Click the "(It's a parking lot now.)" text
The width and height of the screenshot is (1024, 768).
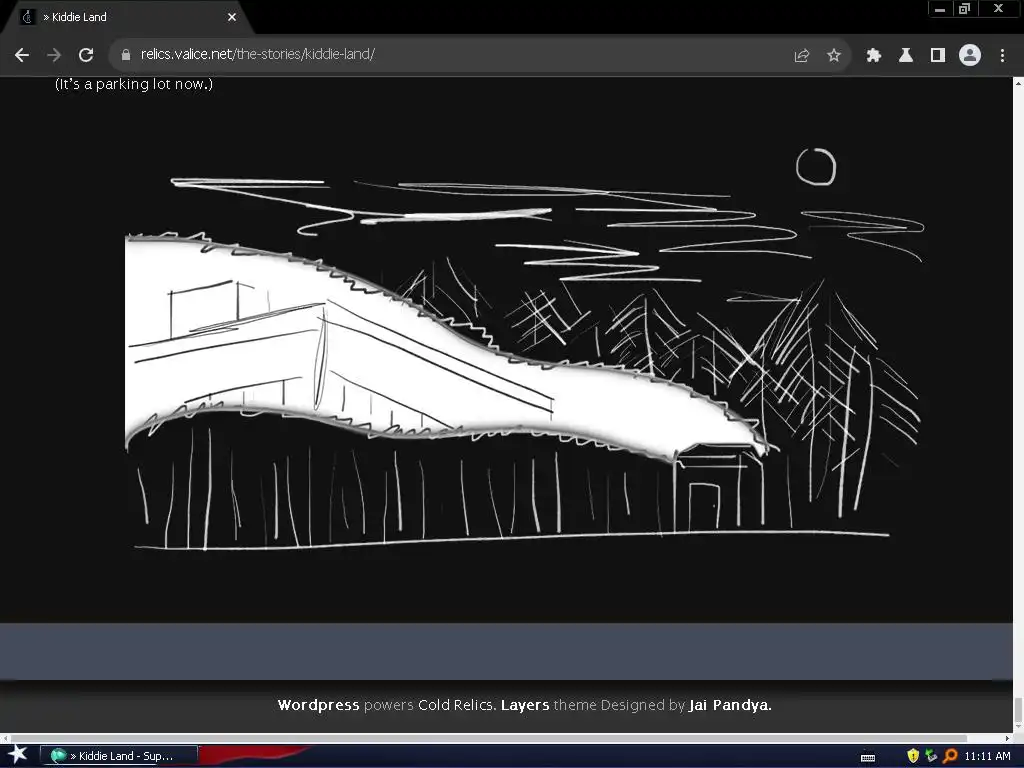[134, 84]
